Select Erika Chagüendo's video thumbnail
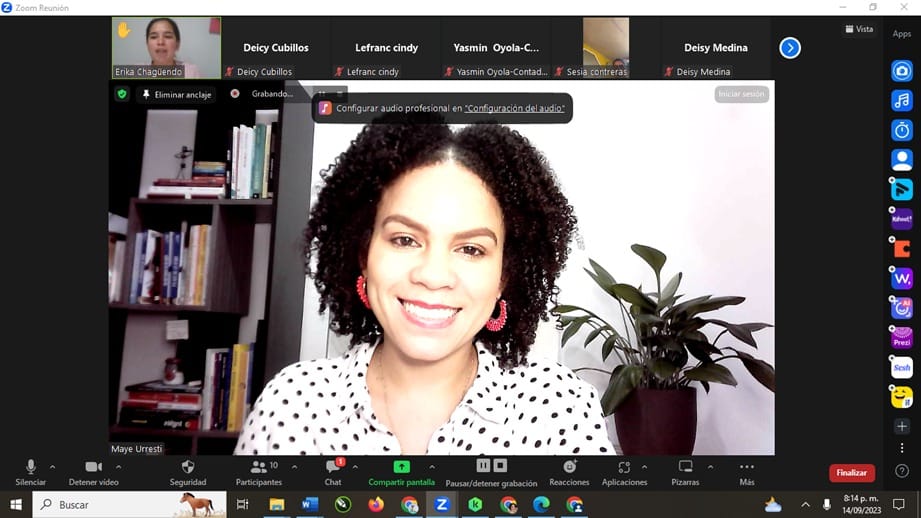The width and height of the screenshot is (921, 518). coord(166,47)
